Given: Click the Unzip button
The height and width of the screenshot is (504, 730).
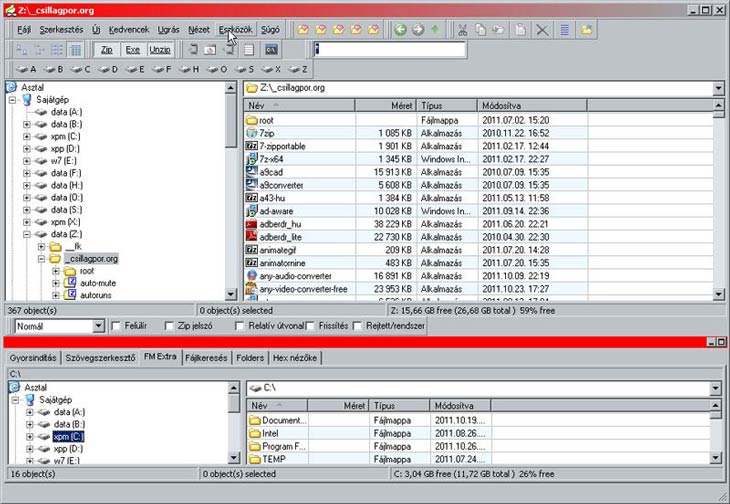Looking at the screenshot, I should pyautogui.click(x=160, y=49).
